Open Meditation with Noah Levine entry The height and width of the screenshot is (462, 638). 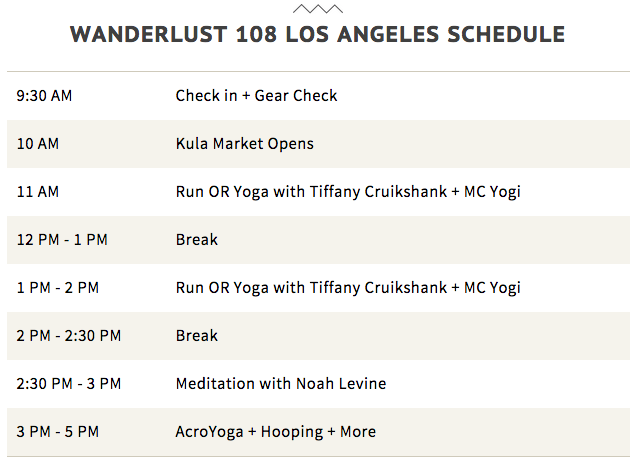(x=280, y=384)
